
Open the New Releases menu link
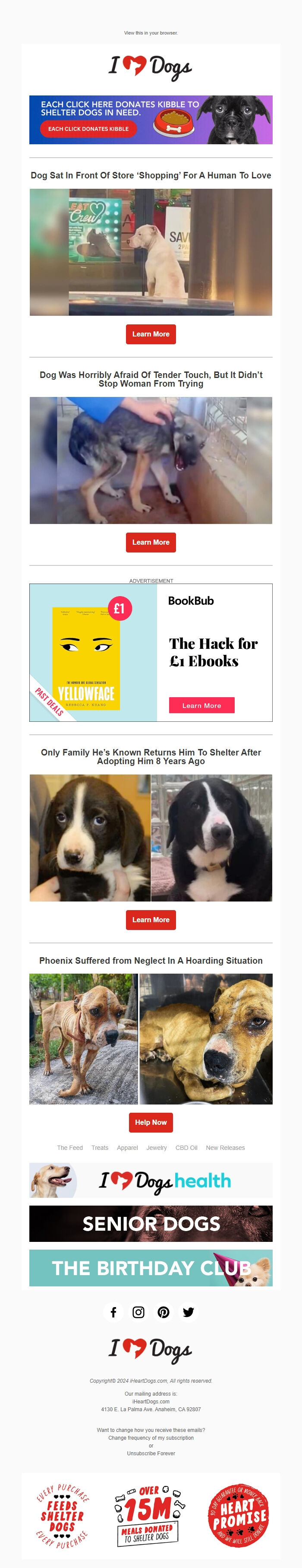pyautogui.click(x=226, y=1147)
